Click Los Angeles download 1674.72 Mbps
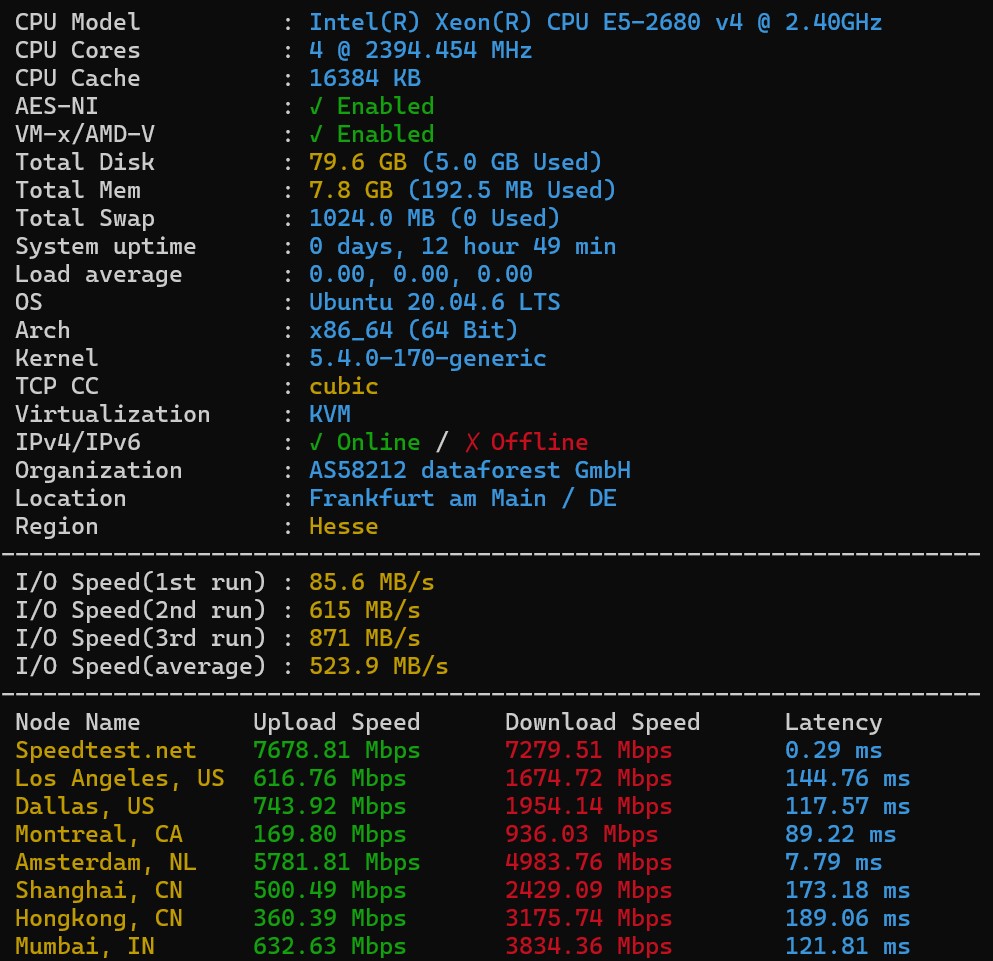The image size is (993, 961). (x=588, y=779)
